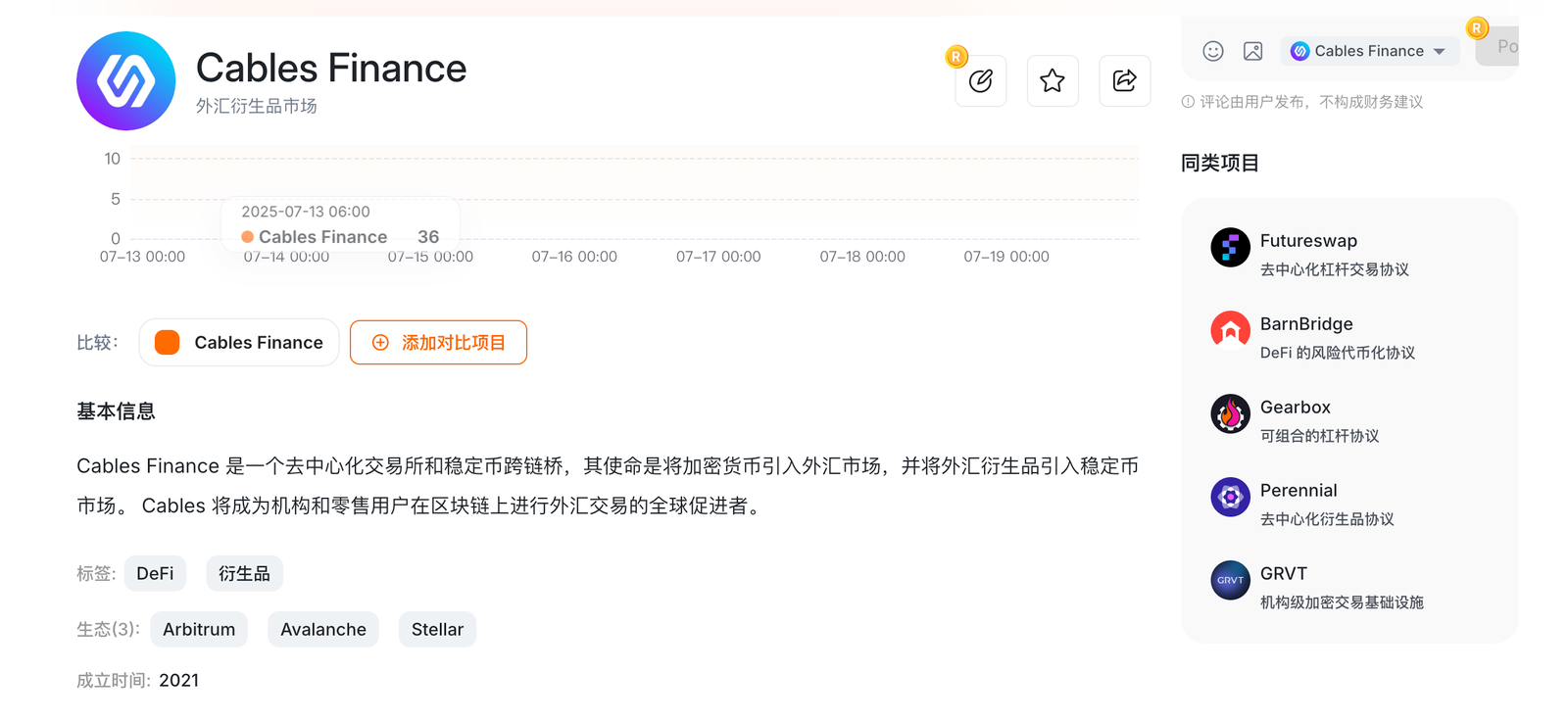
Task: Click 添加对比项目 to add a comparison
Action: (438, 343)
